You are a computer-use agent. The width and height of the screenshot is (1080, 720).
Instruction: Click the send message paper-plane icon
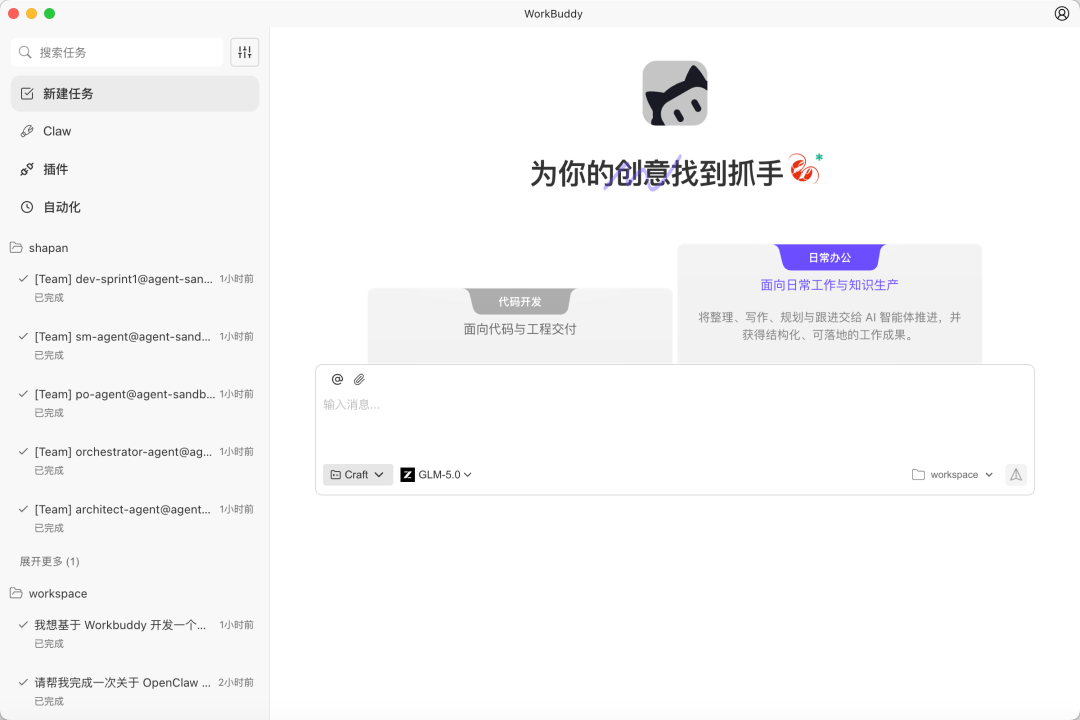pyautogui.click(x=1016, y=474)
